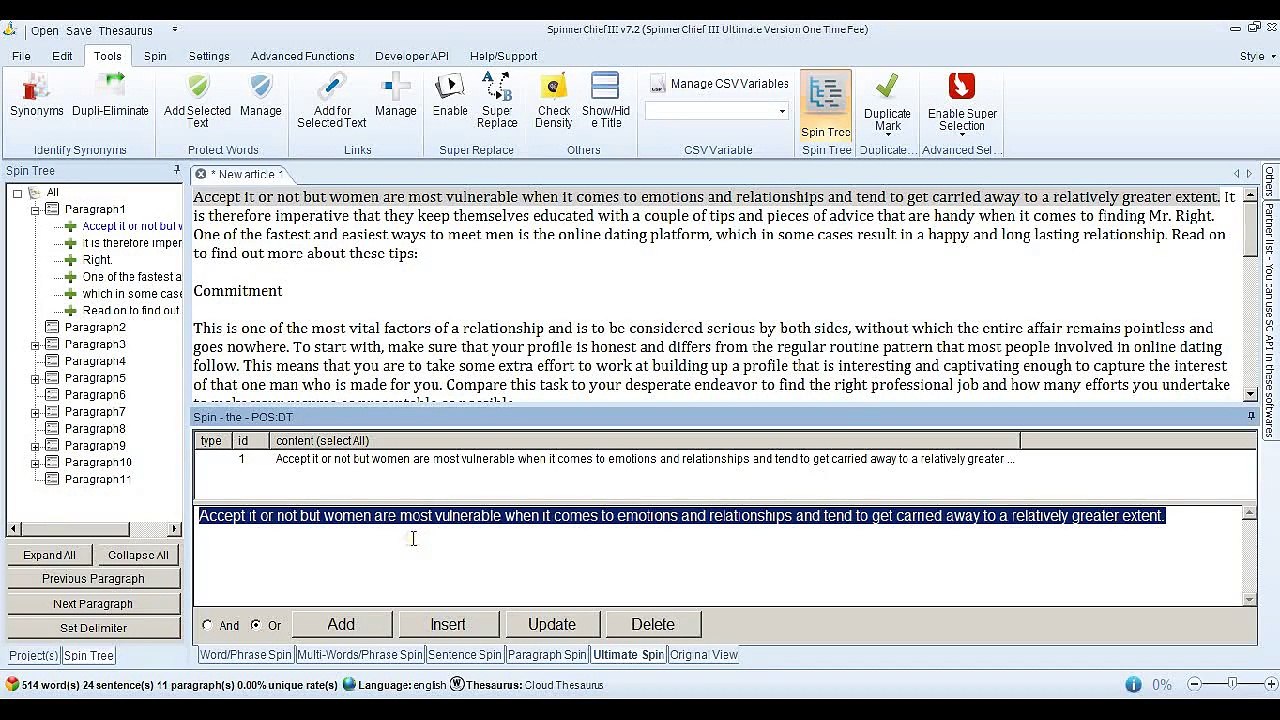The width and height of the screenshot is (1280, 720).
Task: Expand the Paragraph9 tree node
Action: [x=35, y=446]
